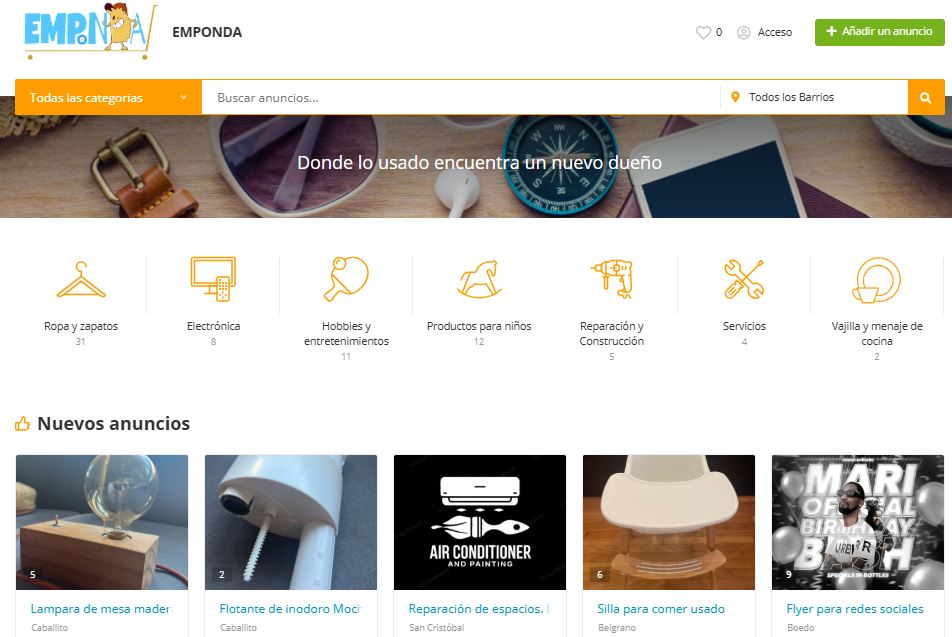Image resolution: width=952 pixels, height=637 pixels.
Task: Open the Todos los Barrios location selector
Action: click(813, 98)
